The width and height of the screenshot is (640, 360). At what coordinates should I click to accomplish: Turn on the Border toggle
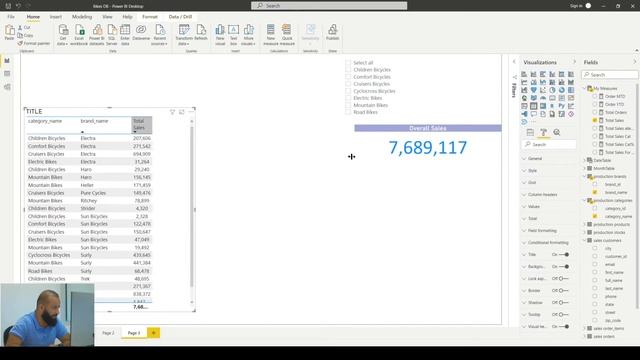pyautogui.click(x=564, y=291)
